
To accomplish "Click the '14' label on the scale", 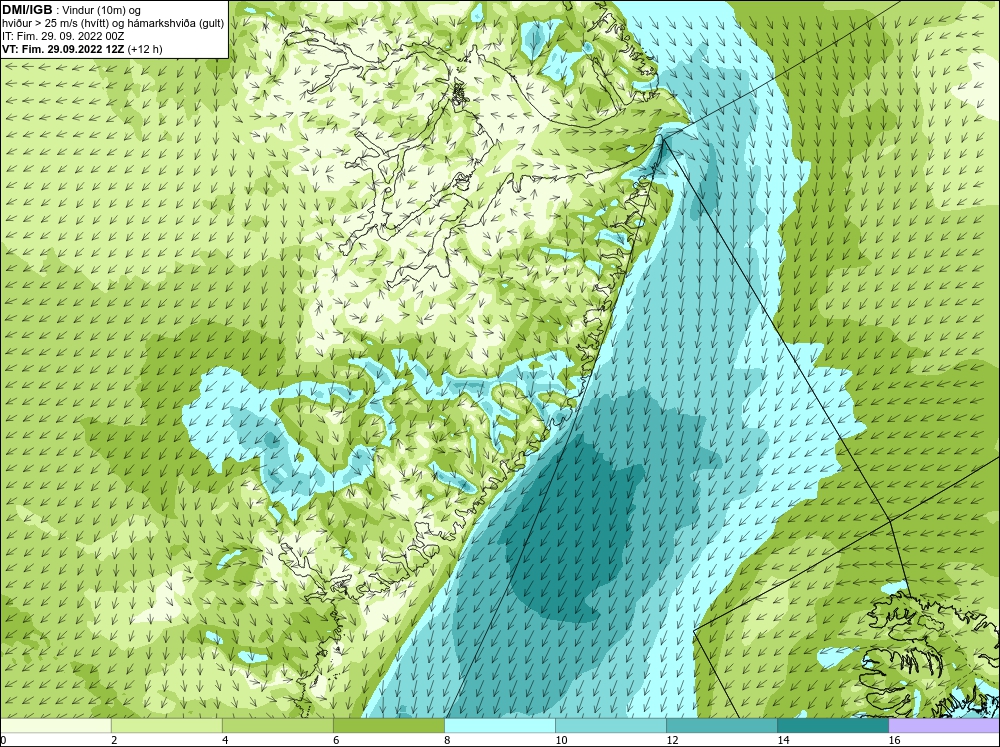I will click(x=783, y=740).
